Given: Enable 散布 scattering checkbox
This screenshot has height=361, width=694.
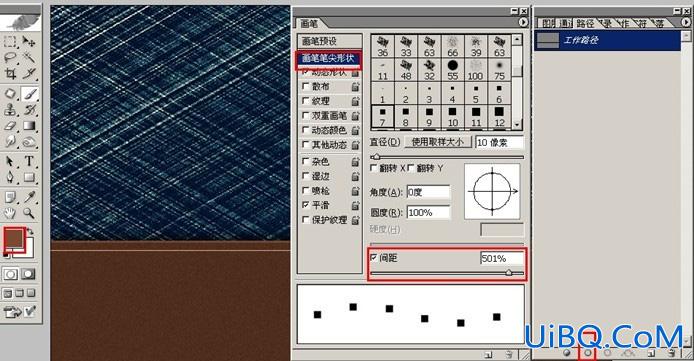Looking at the screenshot, I should point(305,86).
